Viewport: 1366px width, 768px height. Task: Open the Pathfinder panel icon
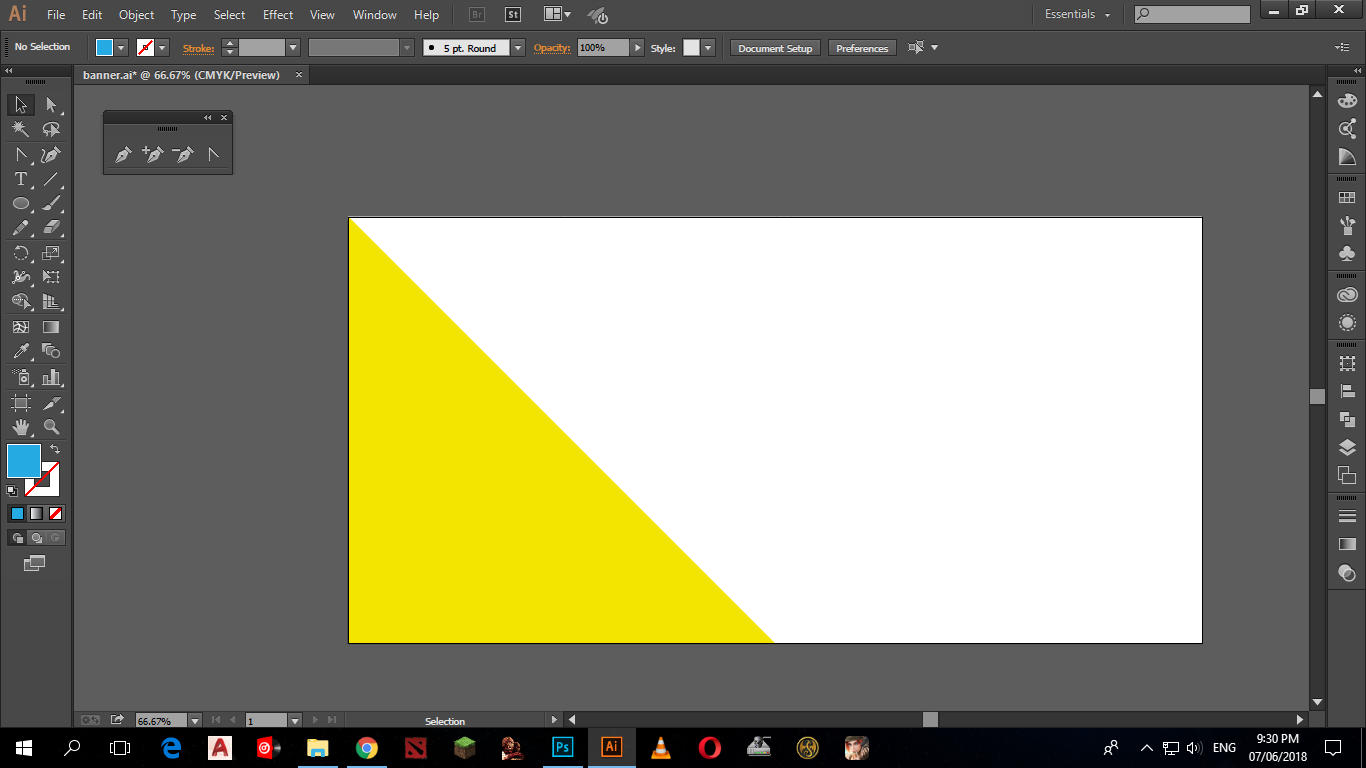coord(1347,419)
